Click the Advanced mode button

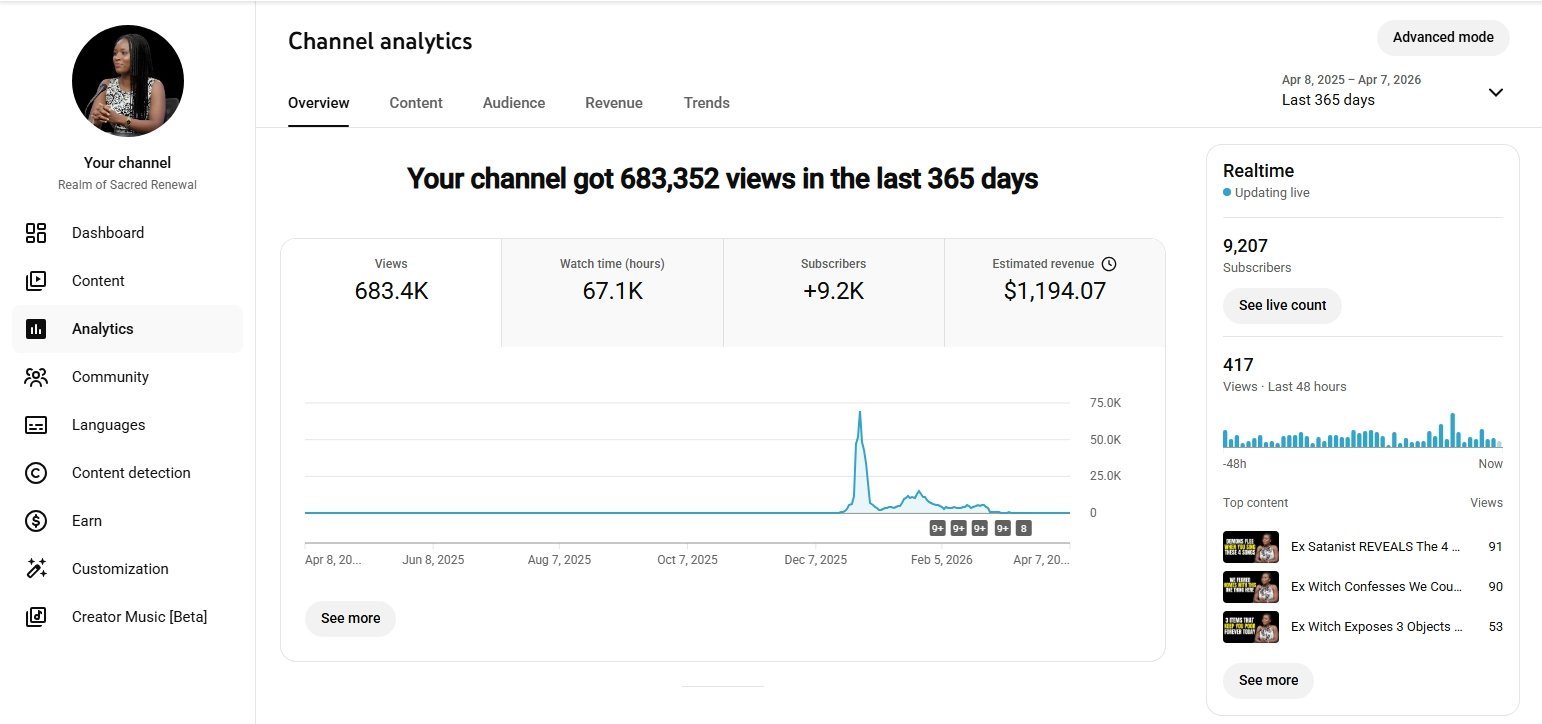pyautogui.click(x=1442, y=38)
